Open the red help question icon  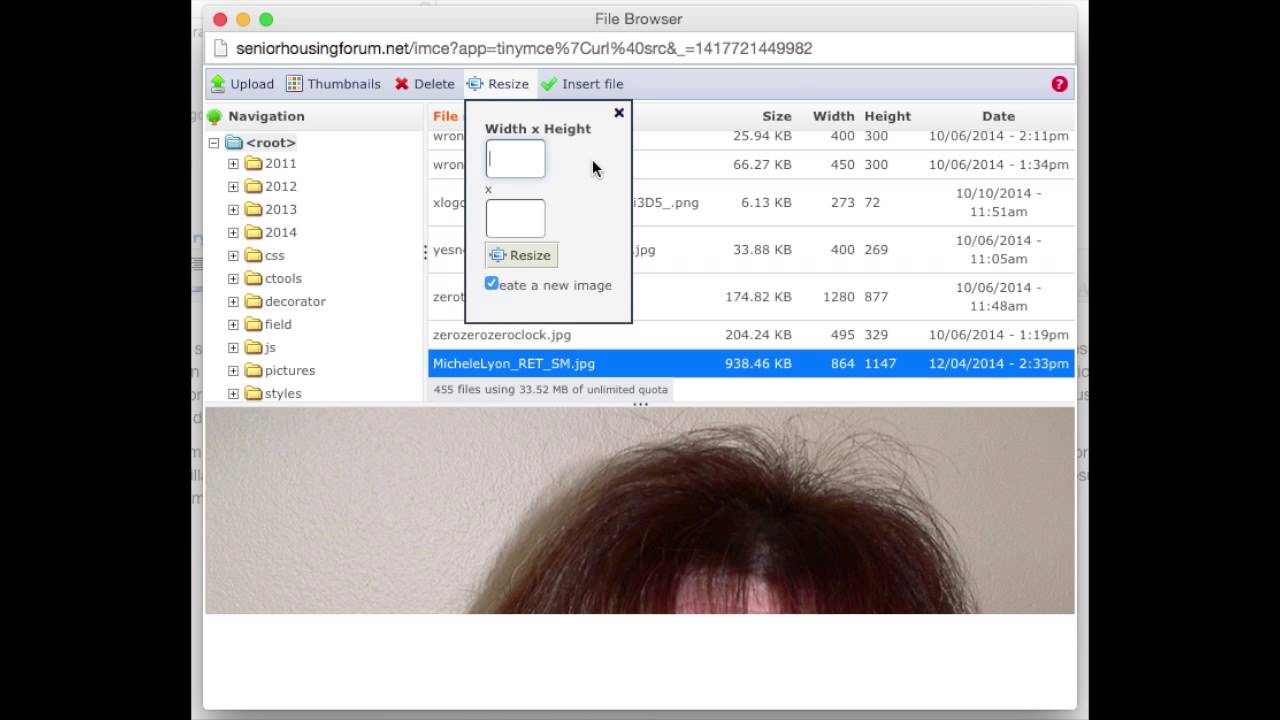point(1060,84)
